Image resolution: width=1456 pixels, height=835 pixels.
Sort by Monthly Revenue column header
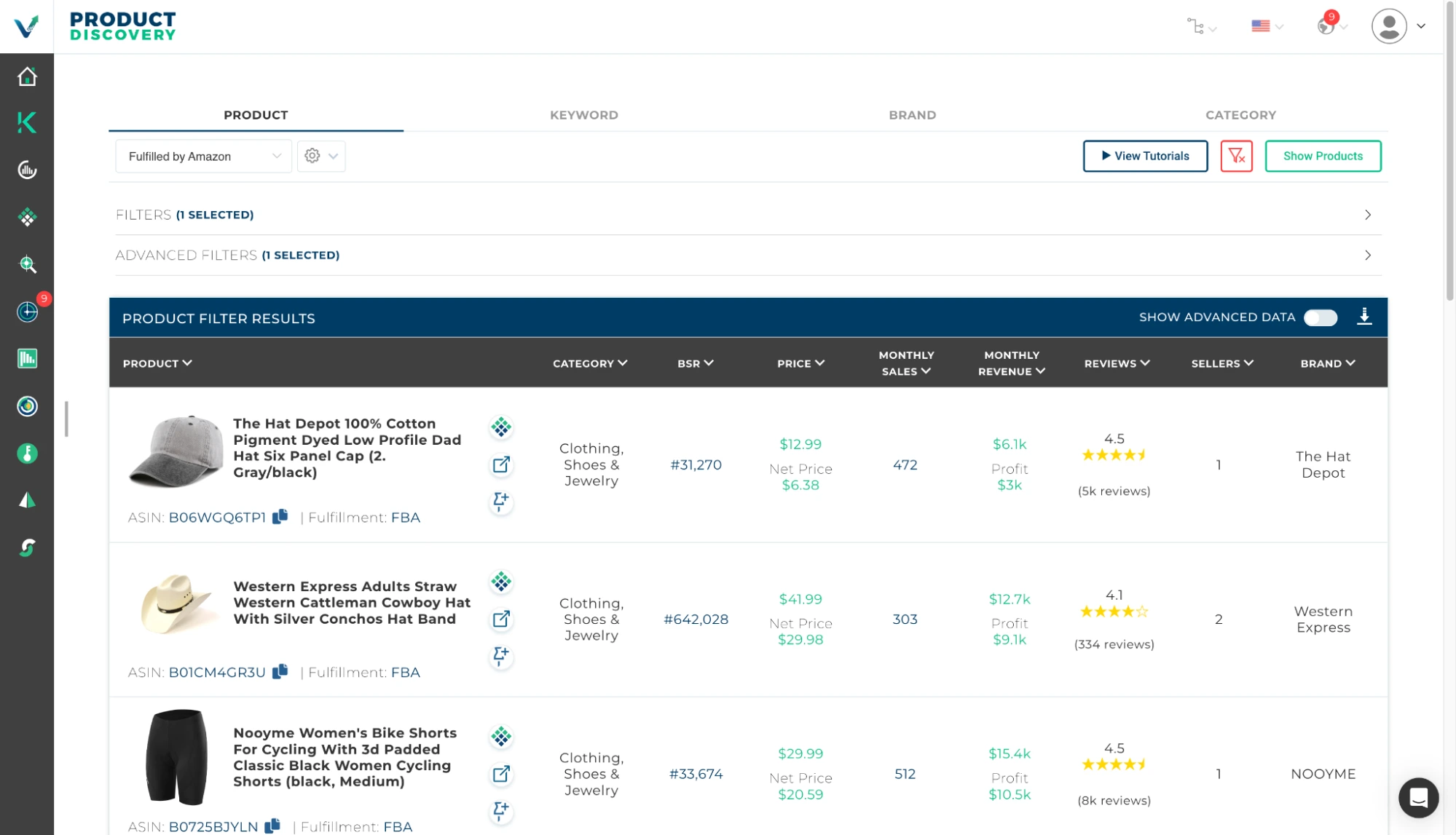click(1011, 363)
